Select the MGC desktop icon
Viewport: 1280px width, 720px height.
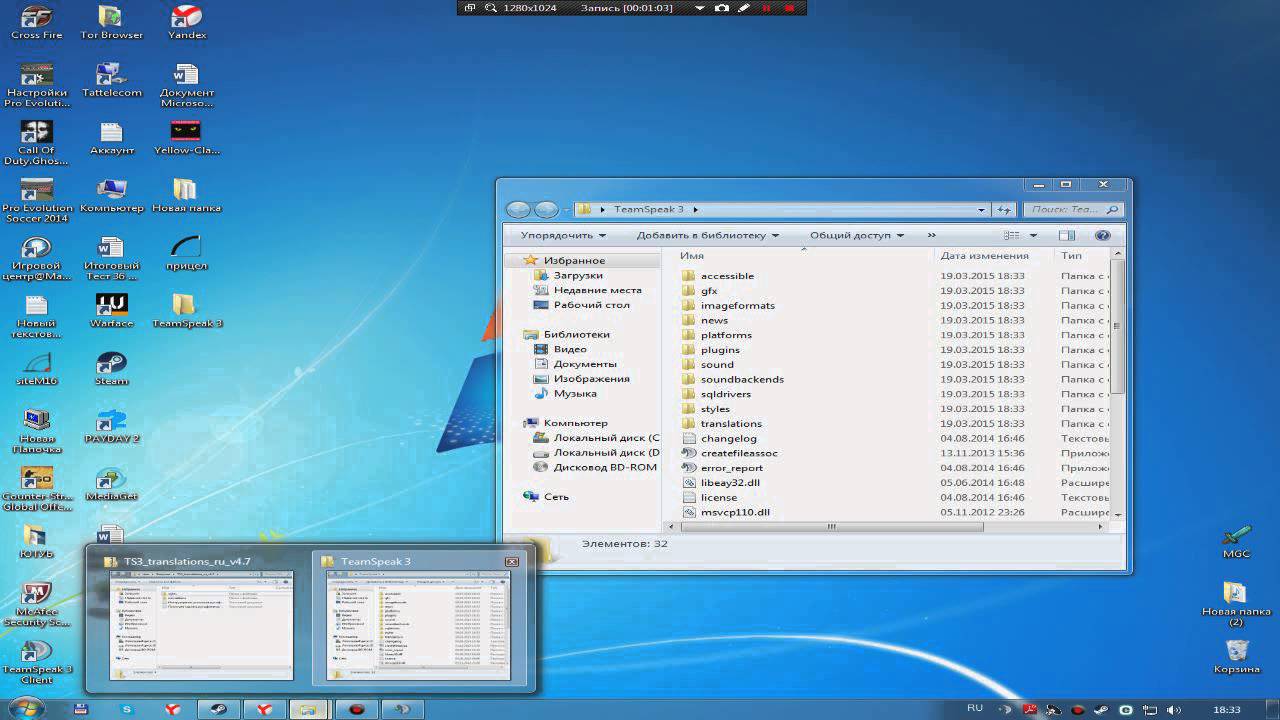(1236, 541)
